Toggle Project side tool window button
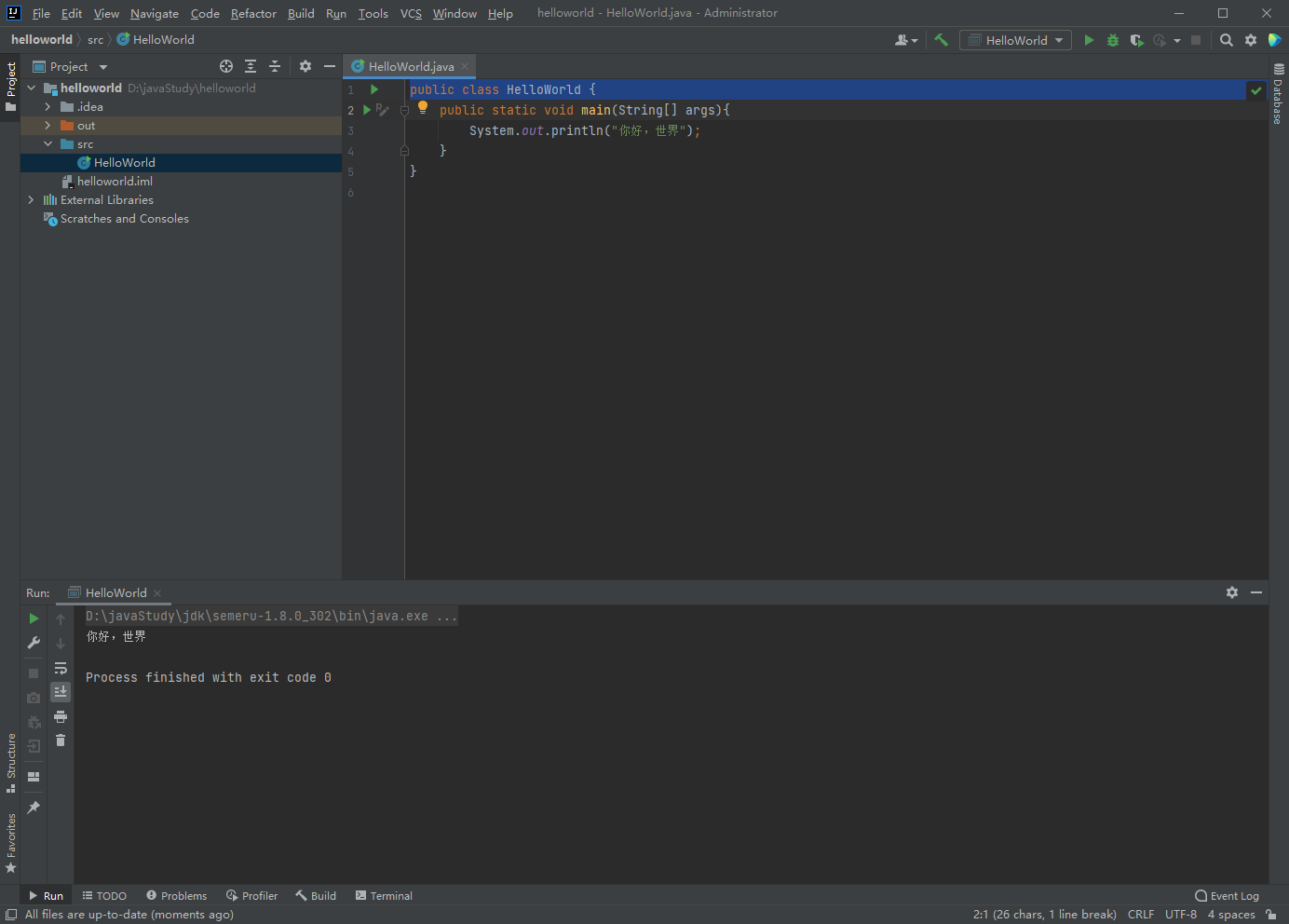1289x924 pixels. (10, 87)
